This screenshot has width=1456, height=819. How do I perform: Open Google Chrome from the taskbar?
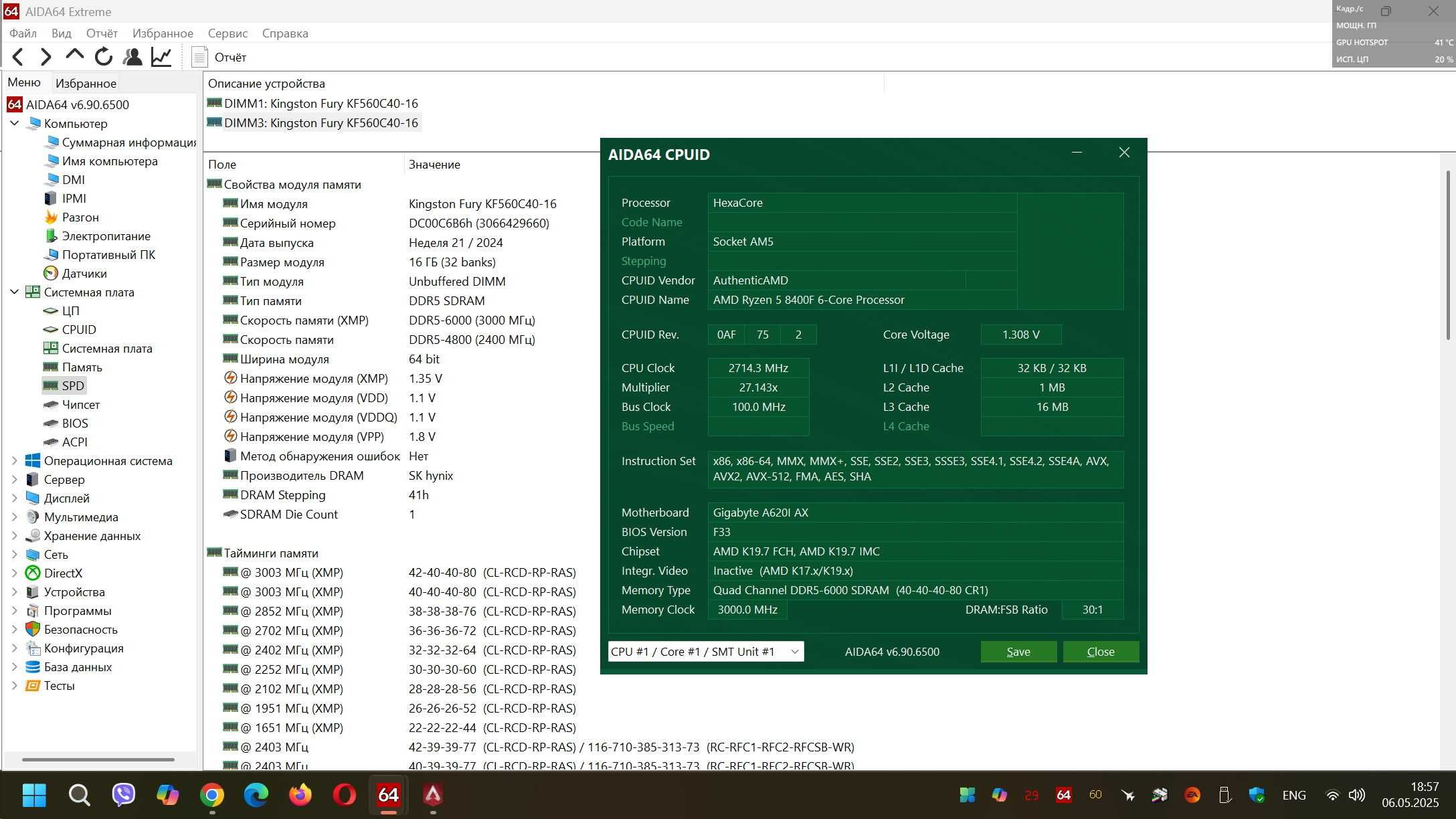click(211, 795)
